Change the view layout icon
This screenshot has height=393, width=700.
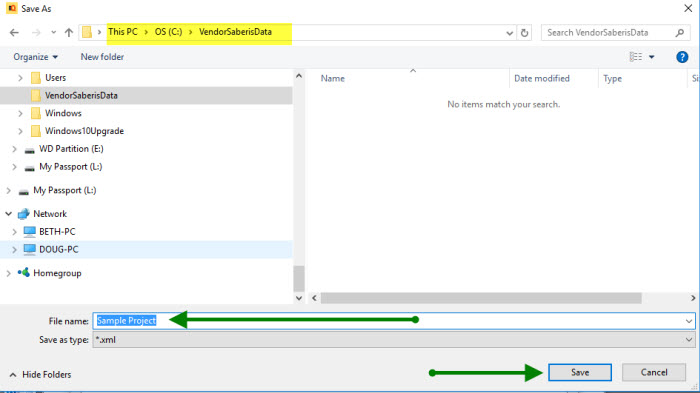coord(636,57)
